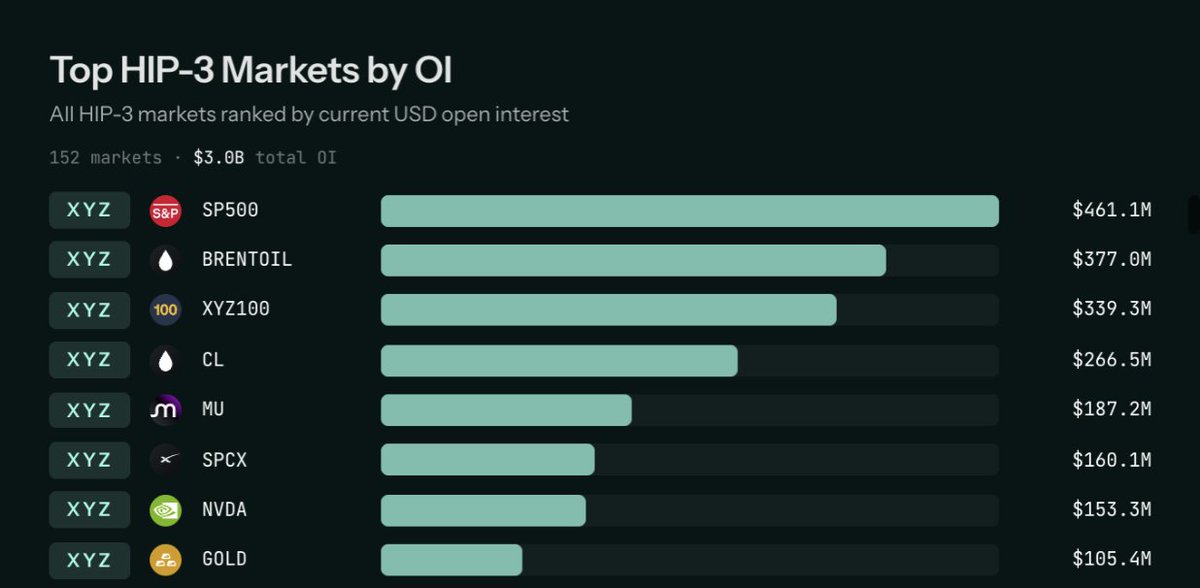The image size is (1200, 588).
Task: Click the Top HIP-3 Markets by OI heading
Action: 251,71
